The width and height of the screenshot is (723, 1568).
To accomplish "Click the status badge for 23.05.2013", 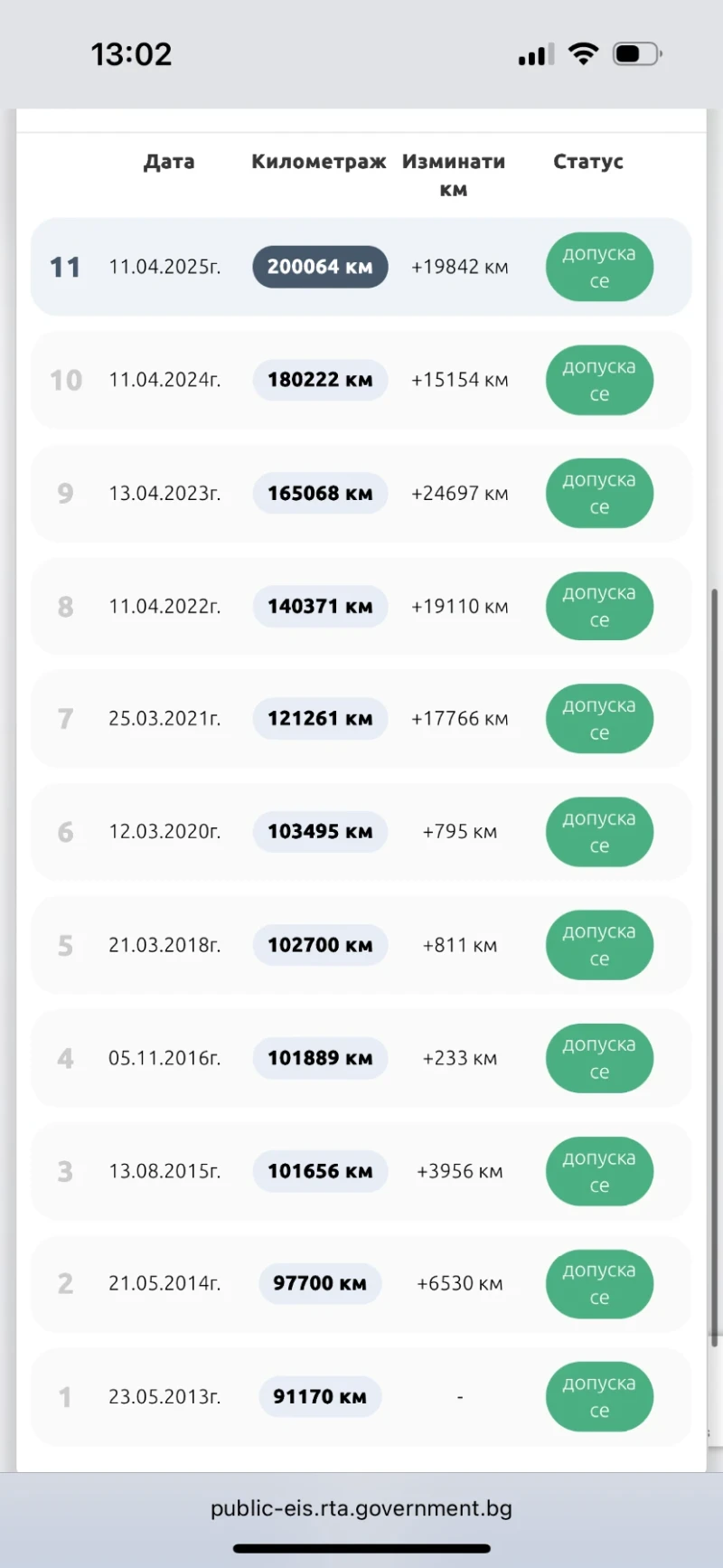I will [x=599, y=1396].
